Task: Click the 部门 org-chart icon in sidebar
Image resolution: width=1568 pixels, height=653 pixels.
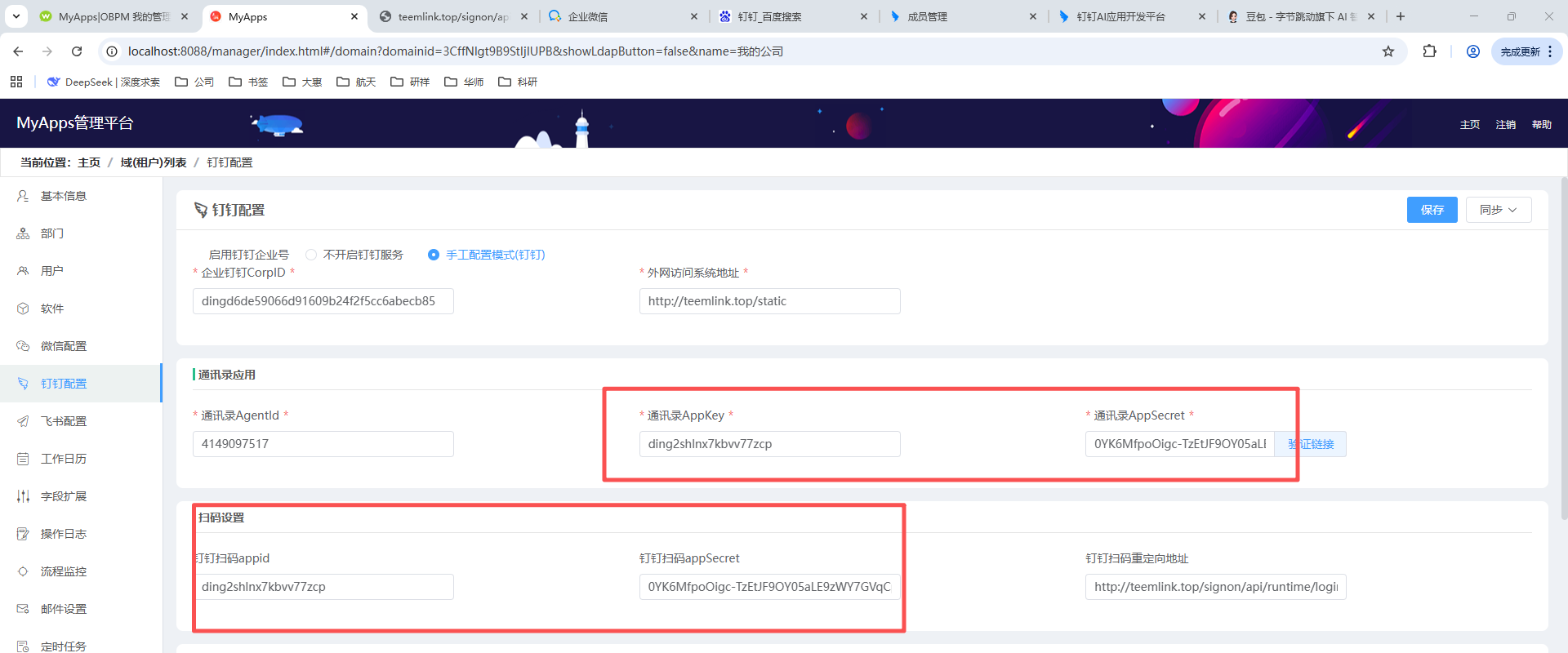Action: (x=23, y=233)
